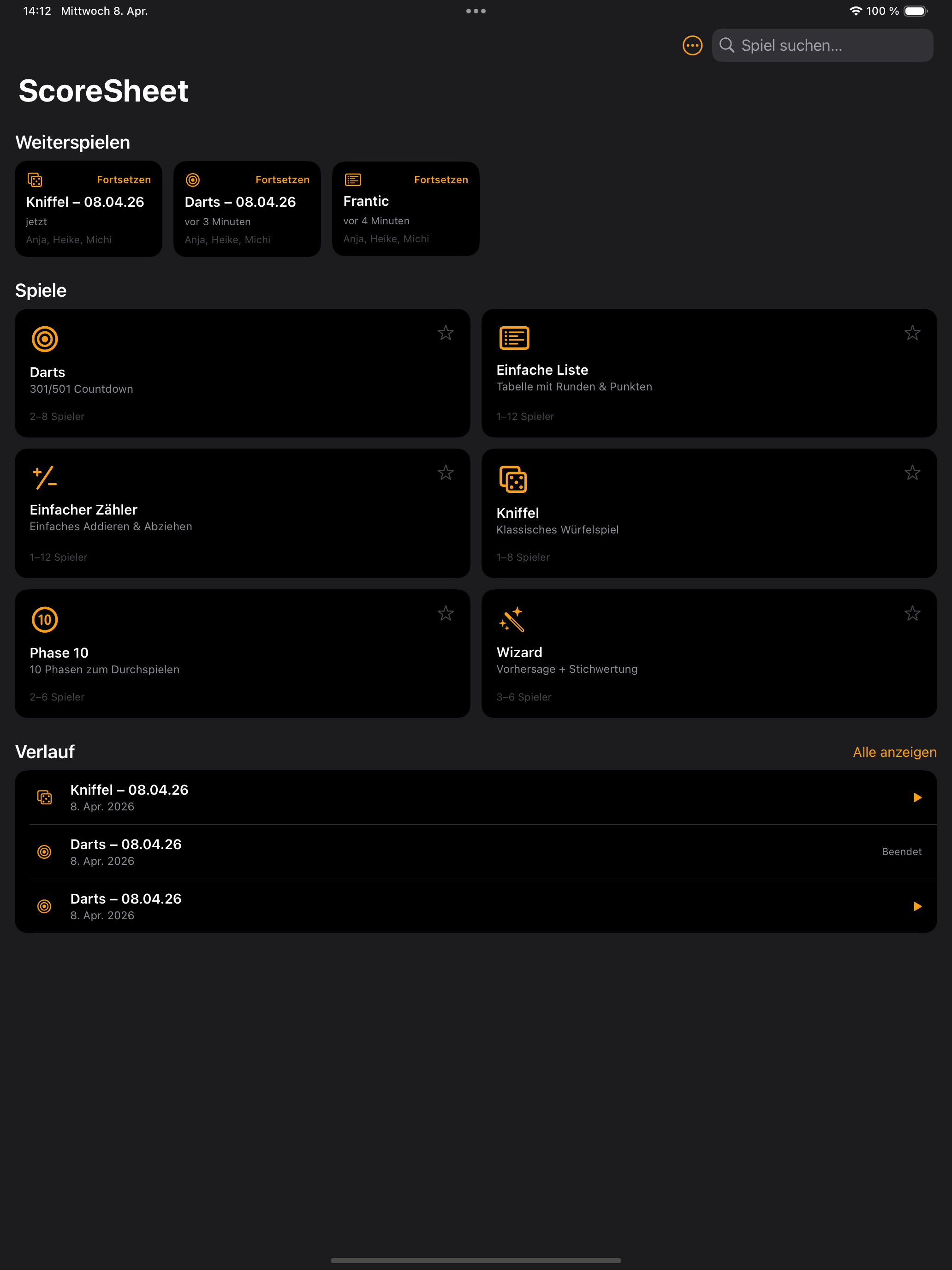Toggle the favorite star on Einfache Liste
The height and width of the screenshot is (1270, 952).
tap(912, 332)
